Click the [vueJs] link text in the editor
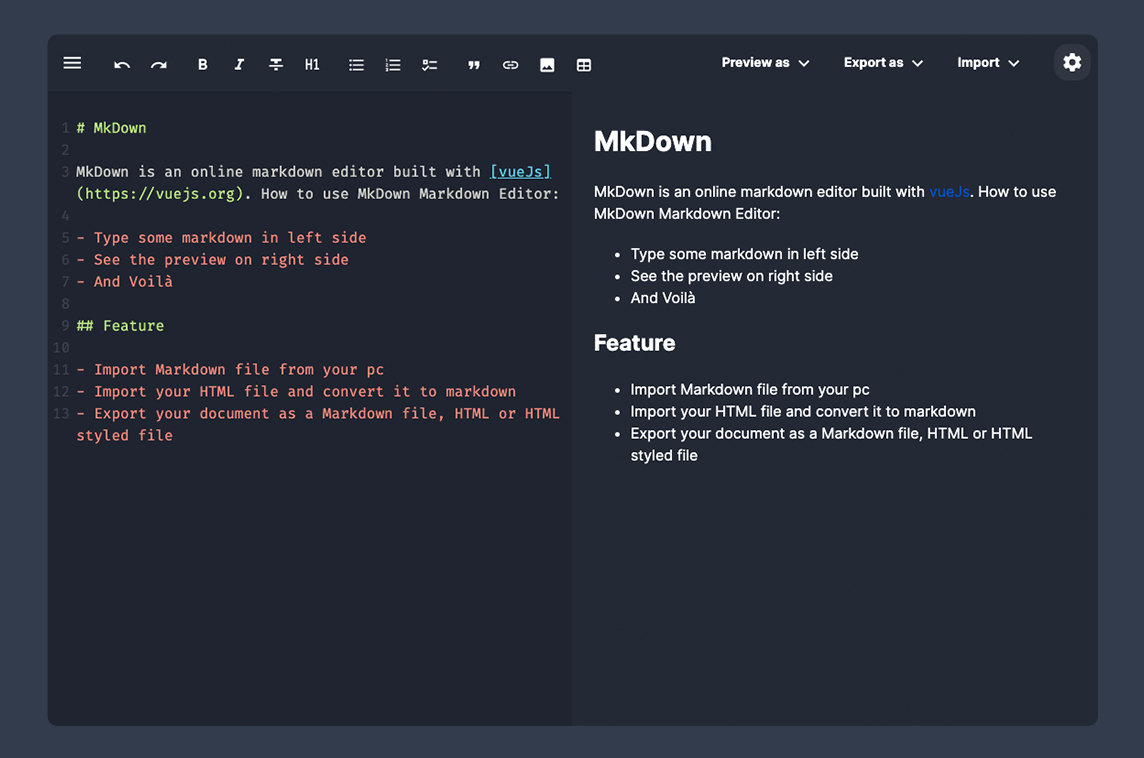1144x758 pixels. point(520,171)
